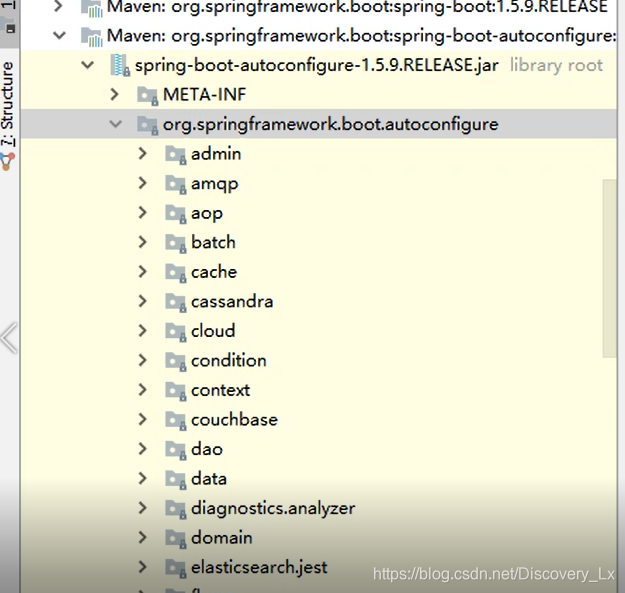
Task: Select the amqp tree item label
Action: coord(214,184)
